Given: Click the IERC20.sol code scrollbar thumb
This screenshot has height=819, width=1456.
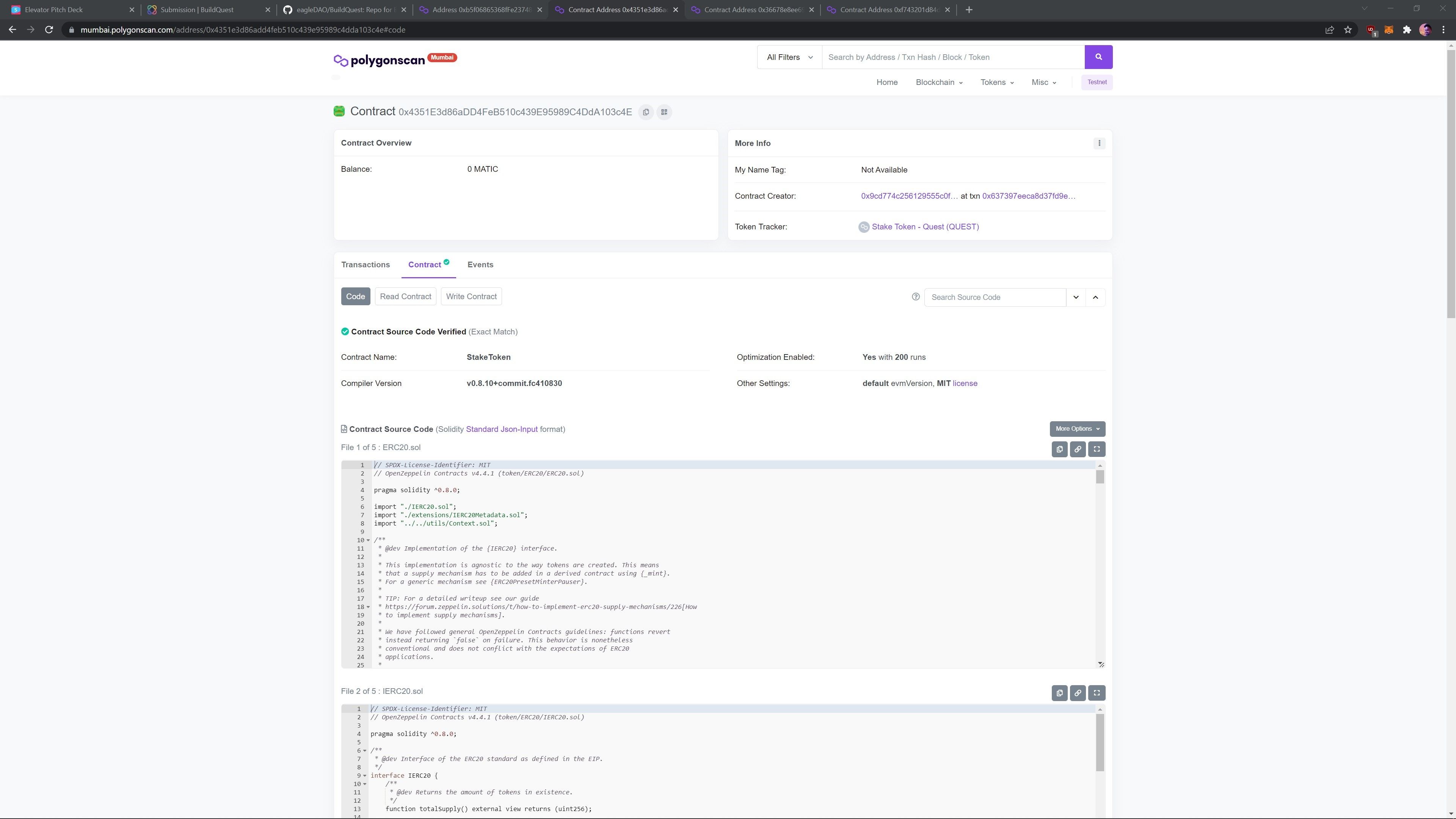Looking at the screenshot, I should pyautogui.click(x=1099, y=743).
